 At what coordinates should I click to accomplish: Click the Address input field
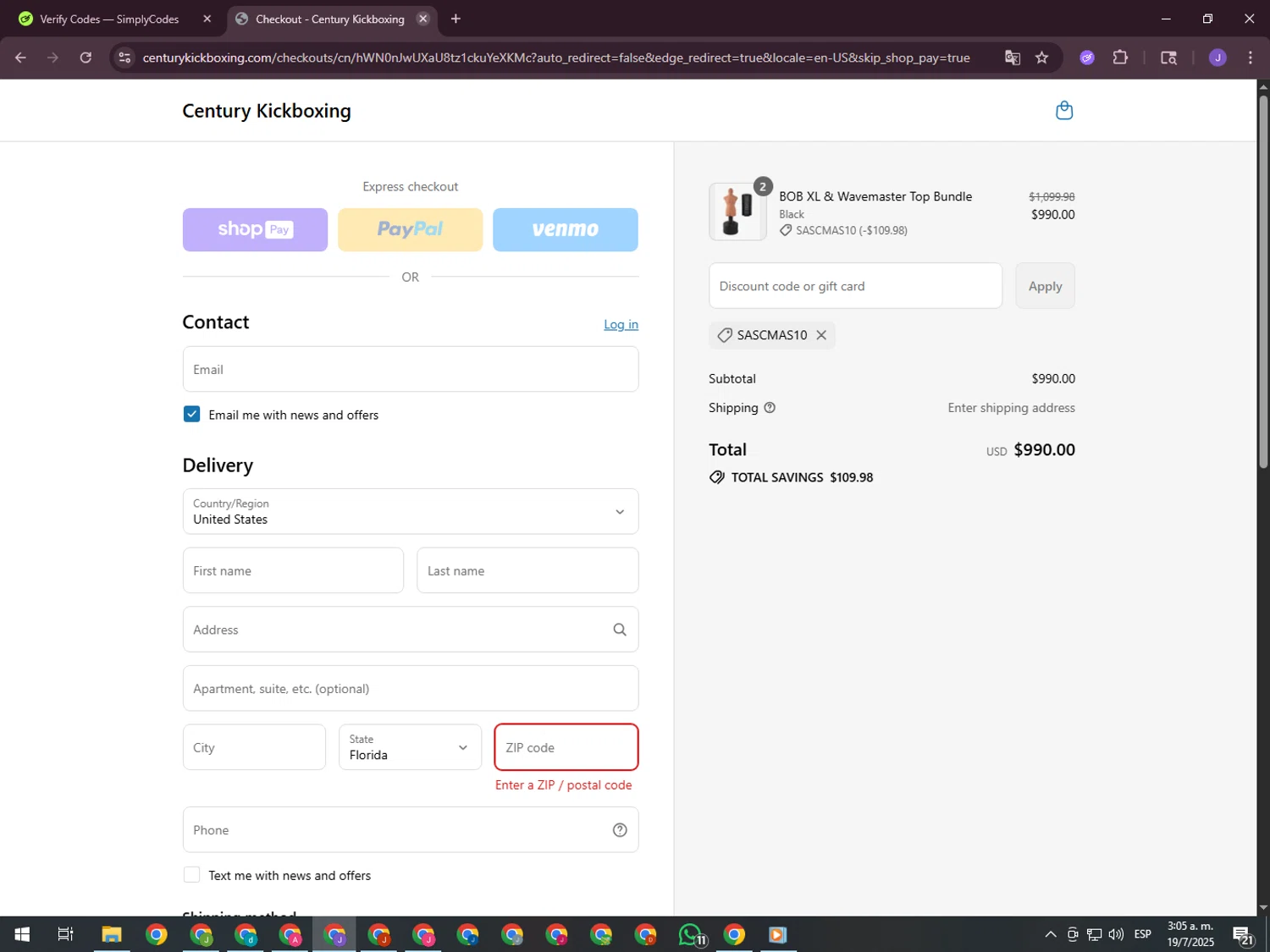click(x=411, y=630)
